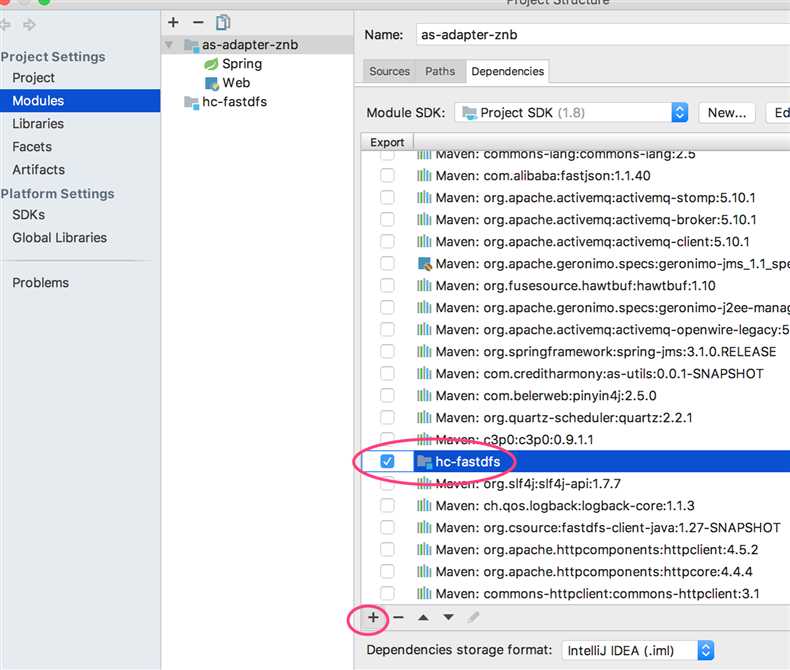The image size is (790, 670).
Task: Select the Dependencies tab
Action: (x=507, y=72)
